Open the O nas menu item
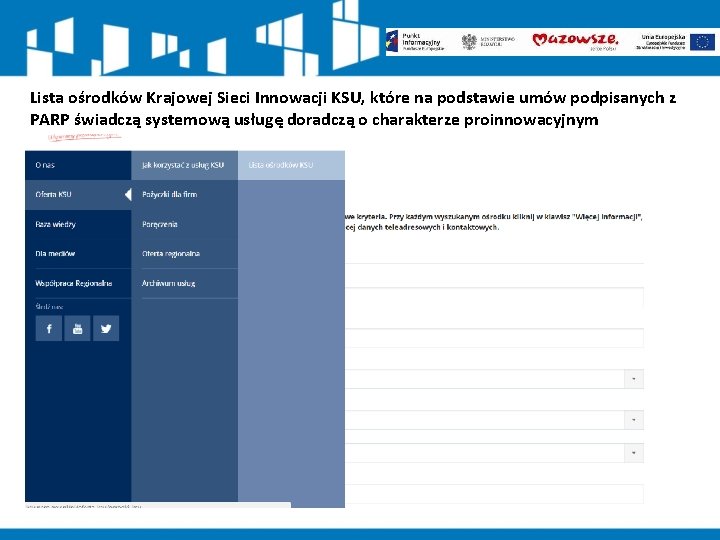Screen dimensions: 720x540 pos(78,165)
